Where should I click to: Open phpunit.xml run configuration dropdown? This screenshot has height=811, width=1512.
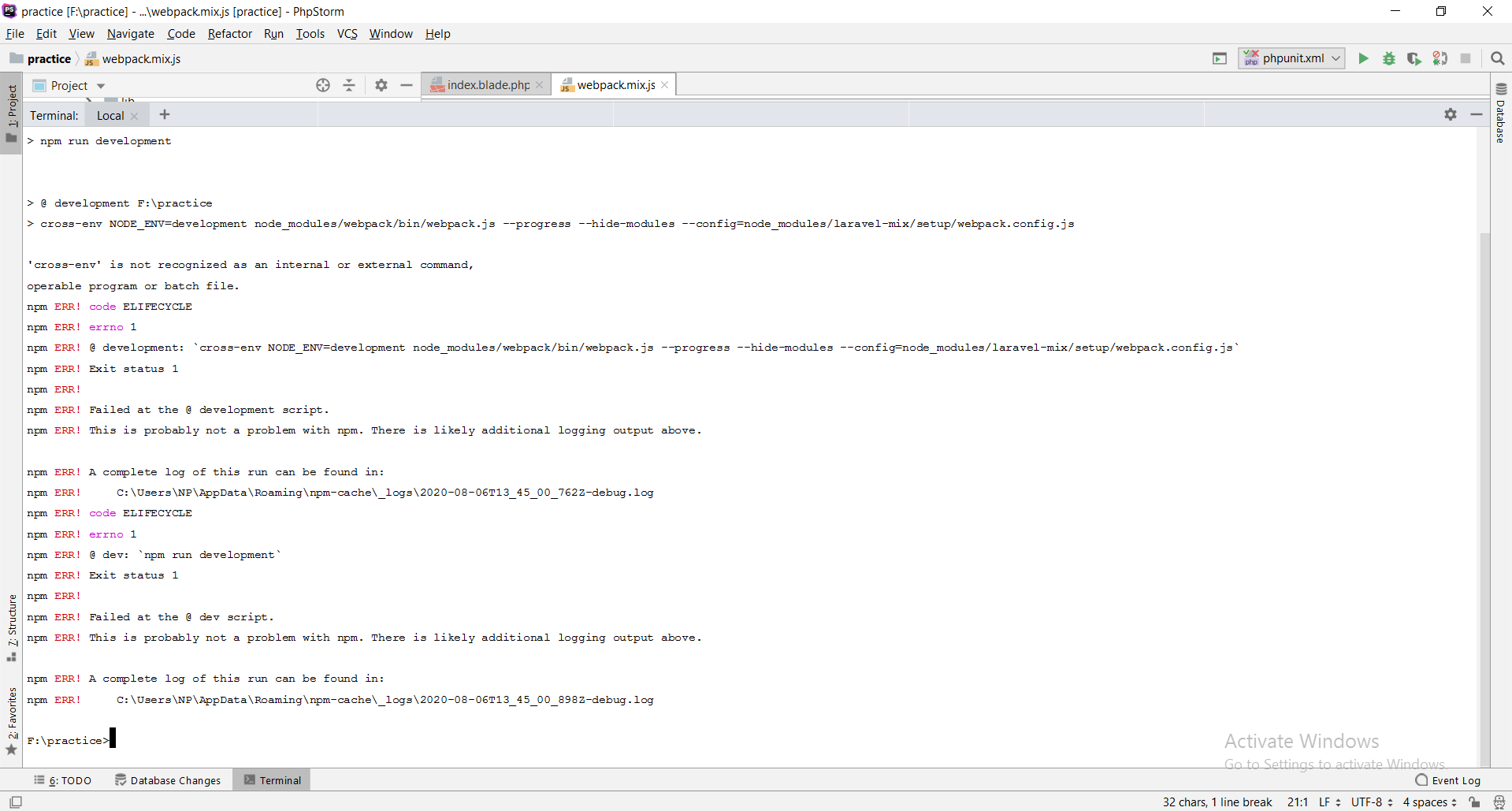pyautogui.click(x=1291, y=58)
